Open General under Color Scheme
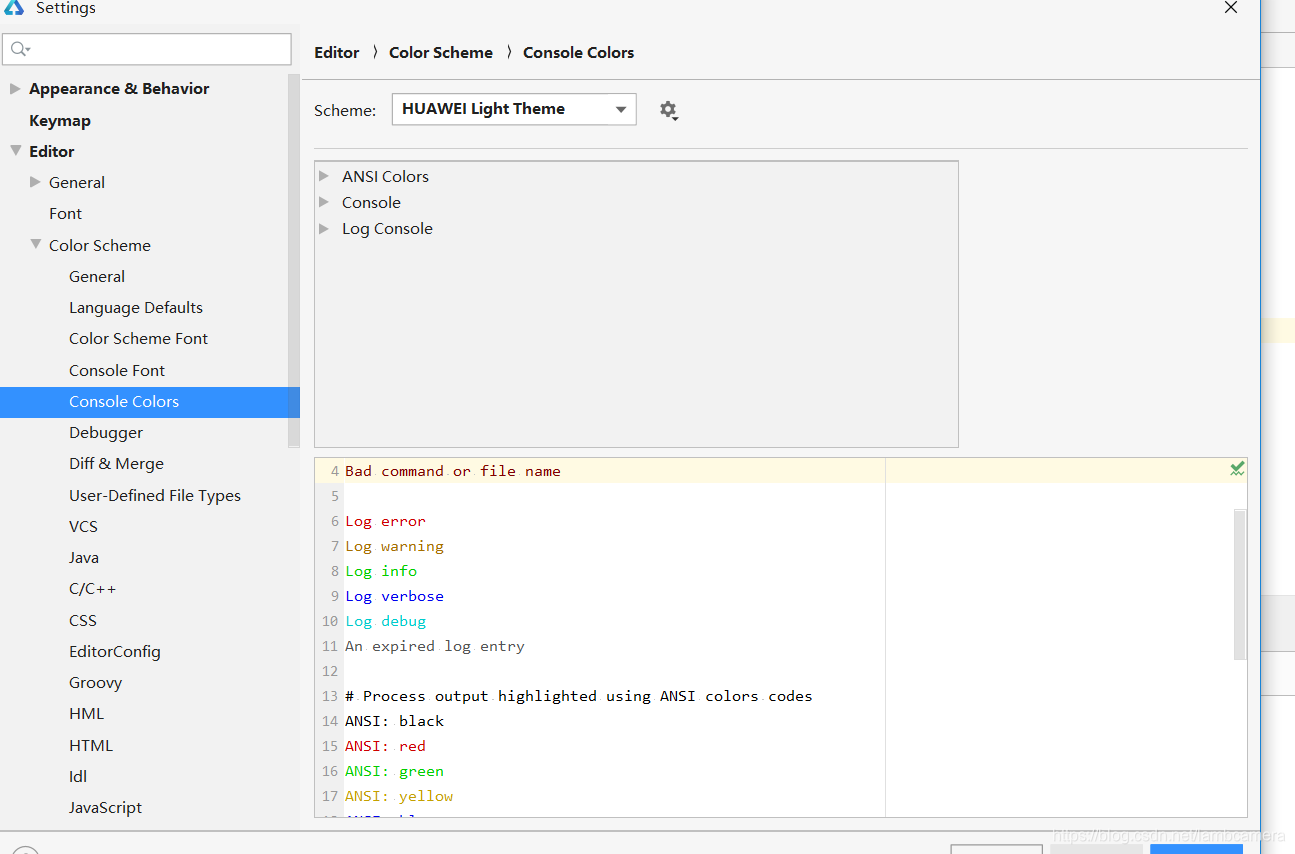This screenshot has height=854, width=1295. click(97, 276)
